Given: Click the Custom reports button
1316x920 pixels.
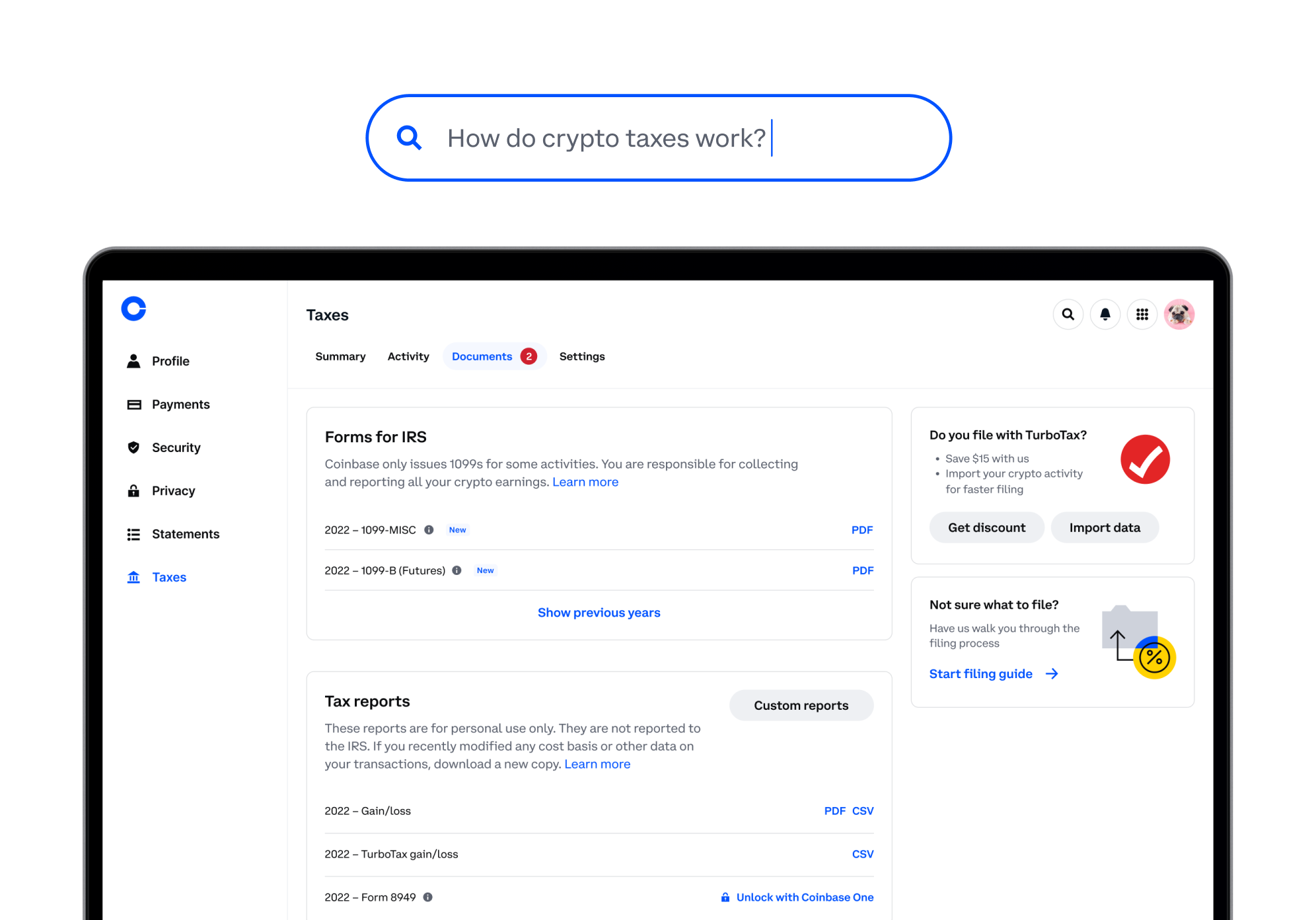Looking at the screenshot, I should click(801, 705).
